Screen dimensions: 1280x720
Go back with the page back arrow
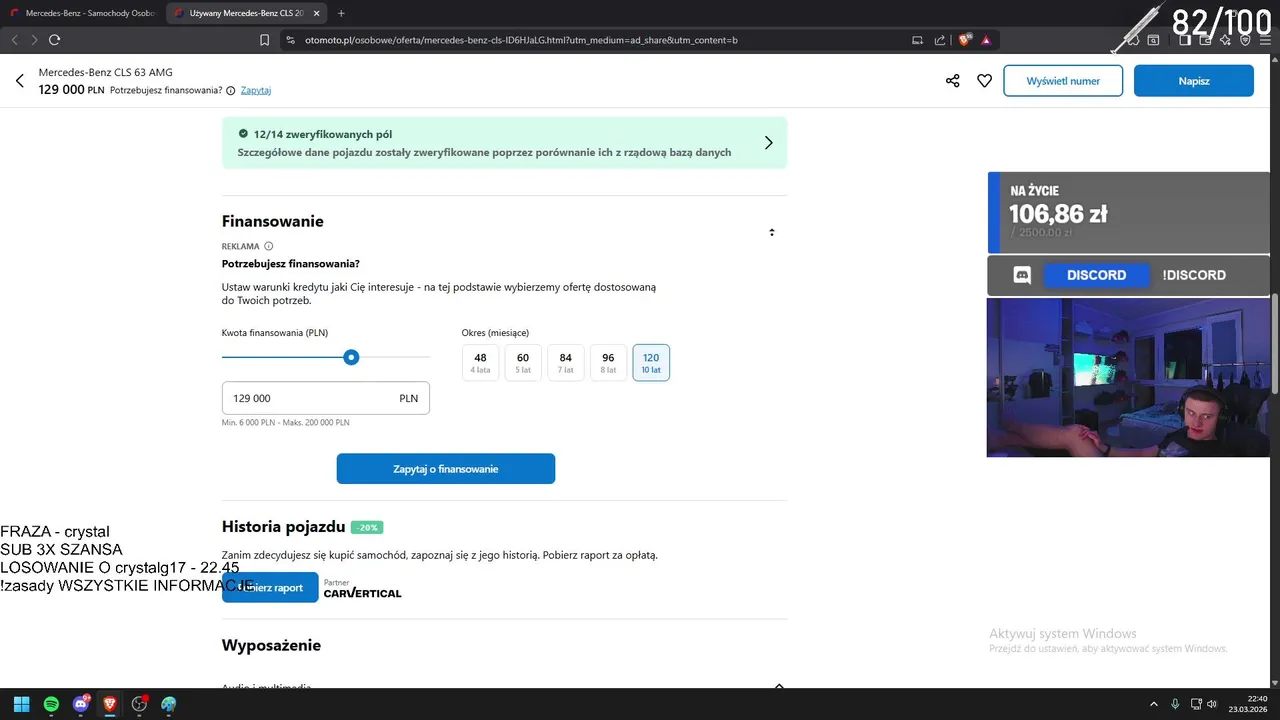click(19, 81)
